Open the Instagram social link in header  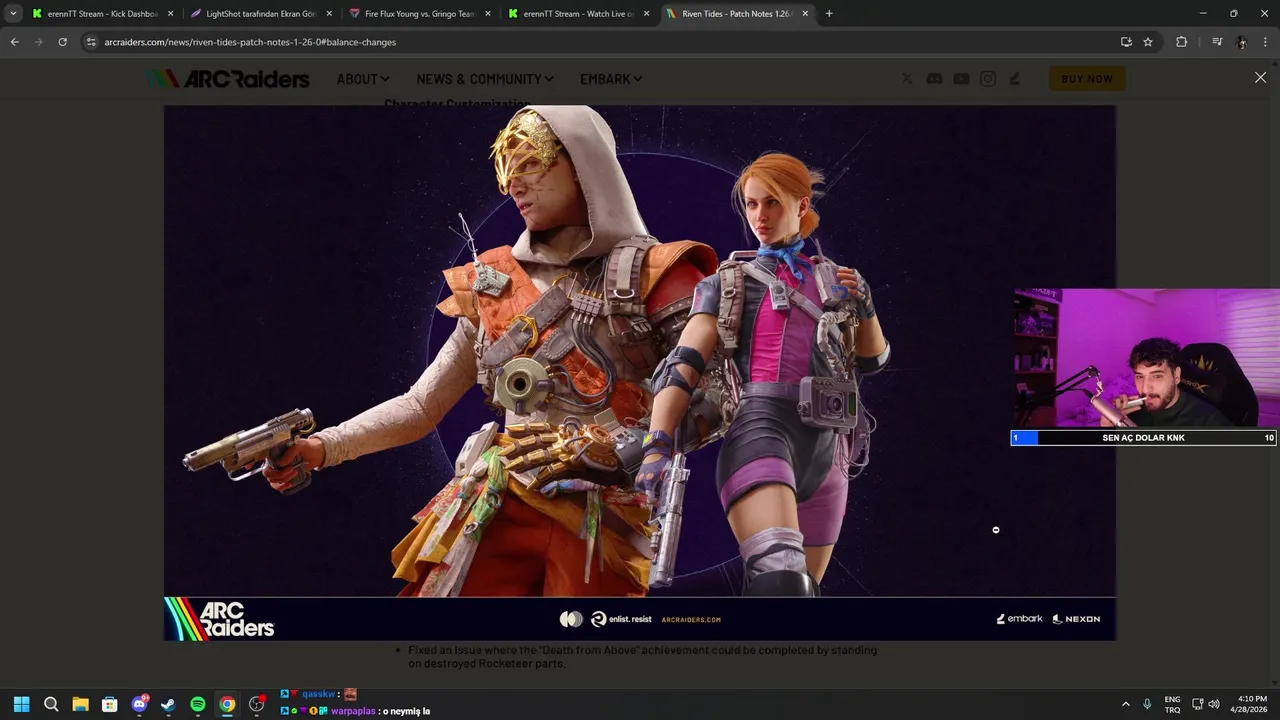click(x=988, y=79)
